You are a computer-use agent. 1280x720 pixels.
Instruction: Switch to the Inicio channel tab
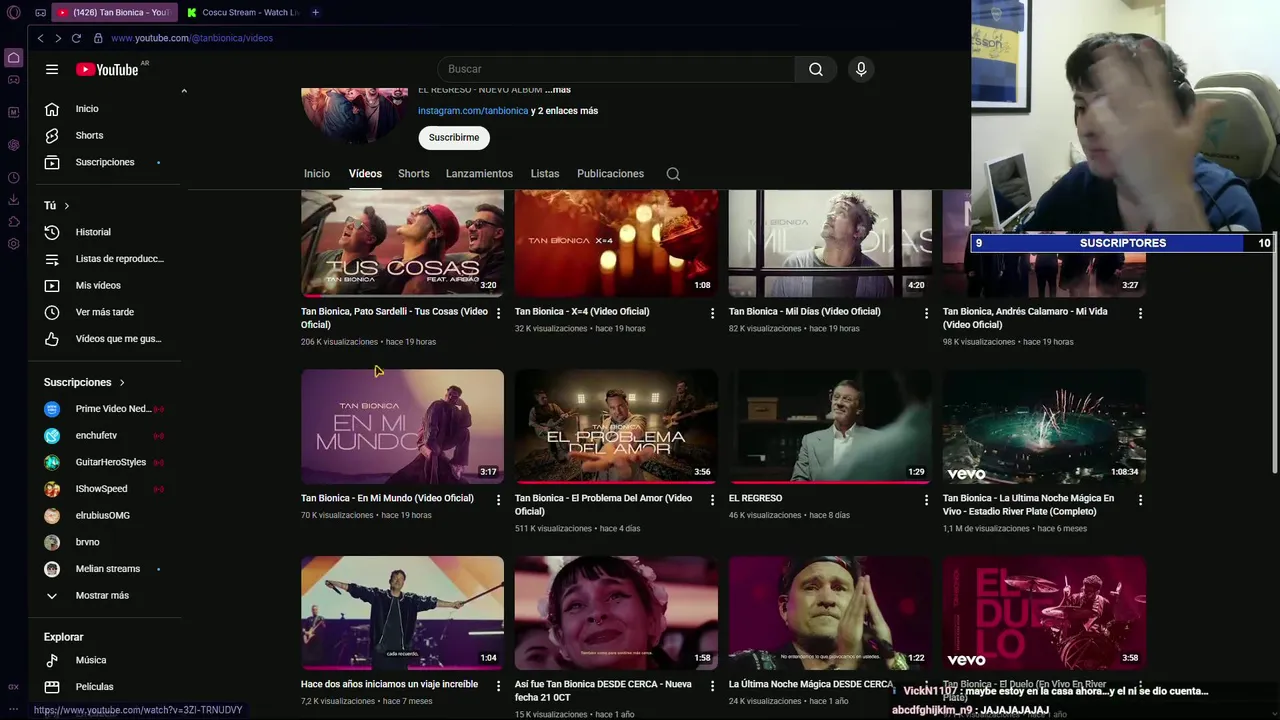317,174
